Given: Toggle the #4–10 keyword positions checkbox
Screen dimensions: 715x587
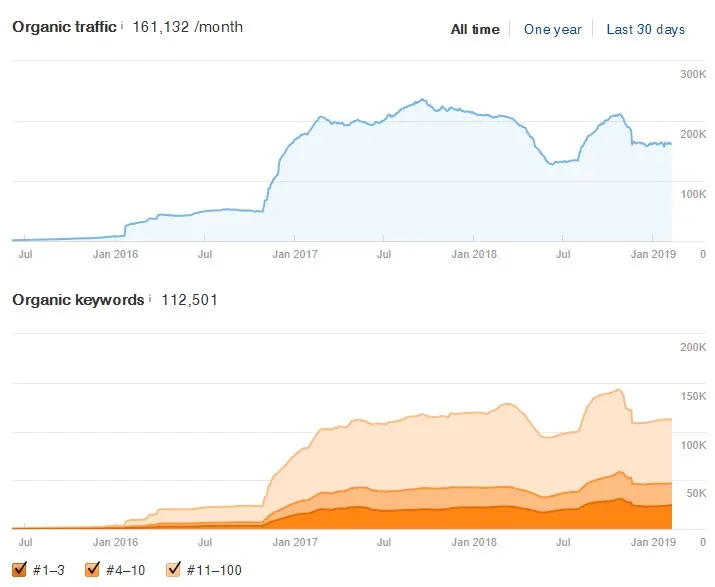Looking at the screenshot, I should click(92, 569).
